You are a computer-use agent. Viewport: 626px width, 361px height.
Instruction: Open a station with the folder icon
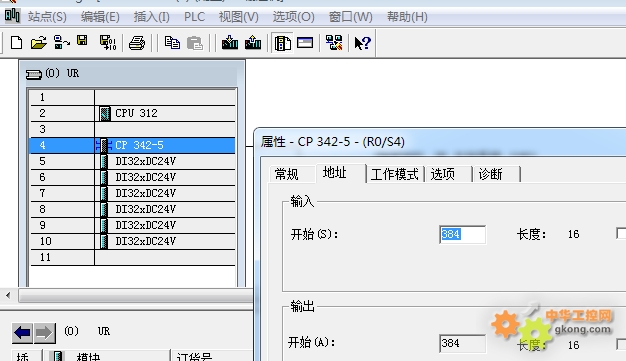pyautogui.click(x=39, y=42)
